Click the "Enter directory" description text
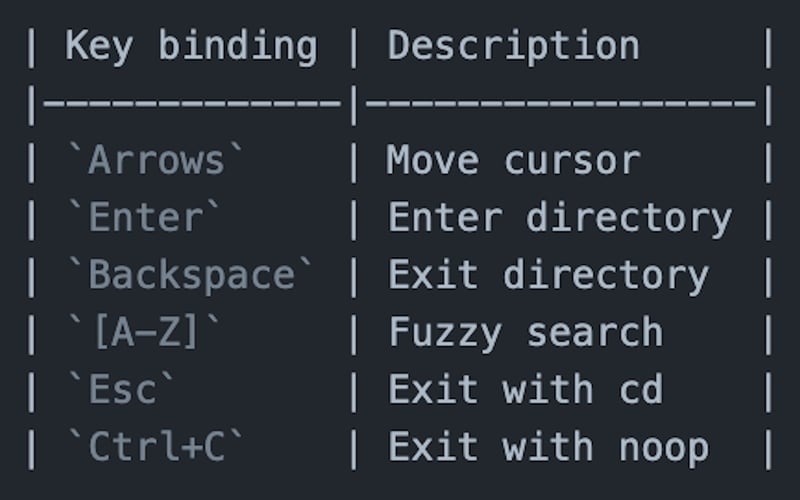The height and width of the screenshot is (500, 800). (x=560, y=217)
